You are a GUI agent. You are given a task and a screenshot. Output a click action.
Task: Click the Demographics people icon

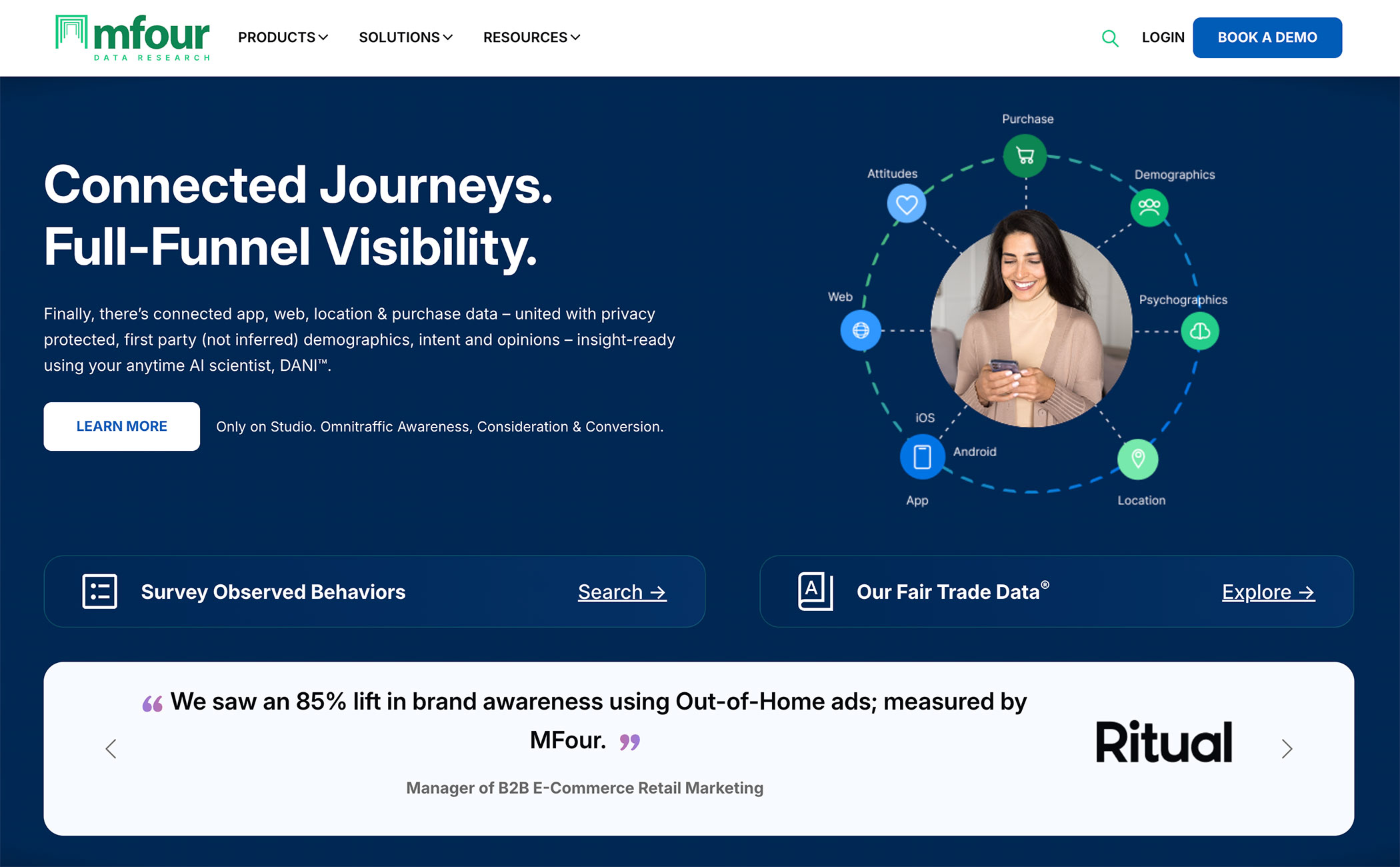pos(1149,207)
